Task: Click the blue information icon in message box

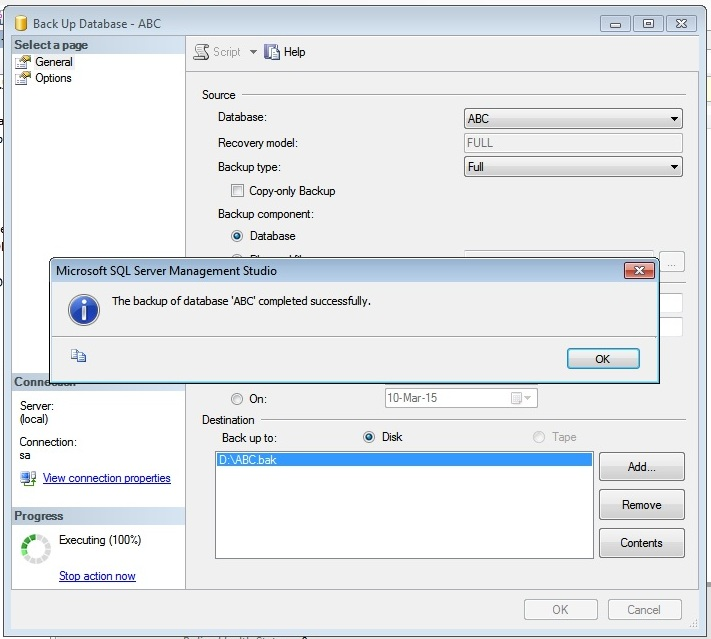Action: (83, 310)
